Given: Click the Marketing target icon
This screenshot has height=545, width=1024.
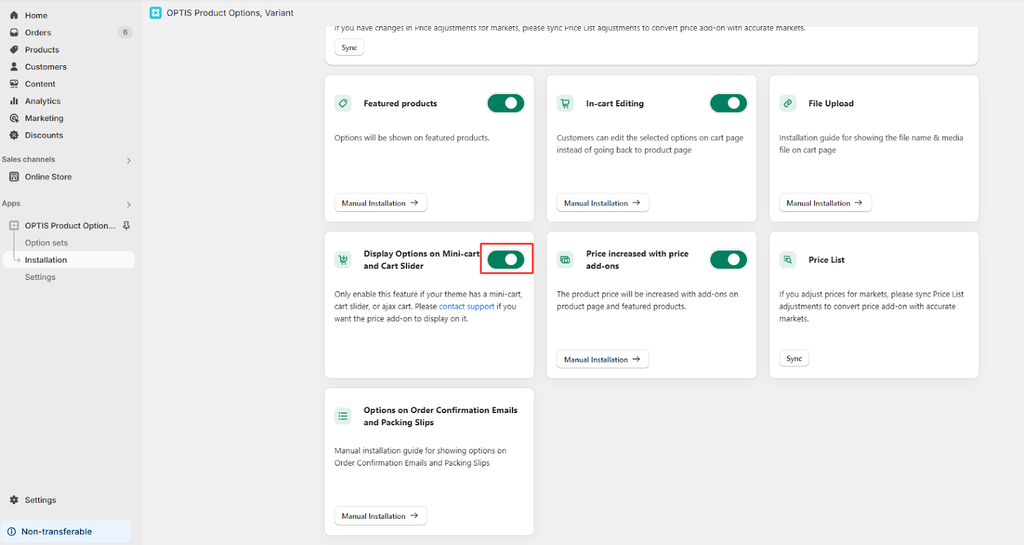Looking at the screenshot, I should point(14,118).
